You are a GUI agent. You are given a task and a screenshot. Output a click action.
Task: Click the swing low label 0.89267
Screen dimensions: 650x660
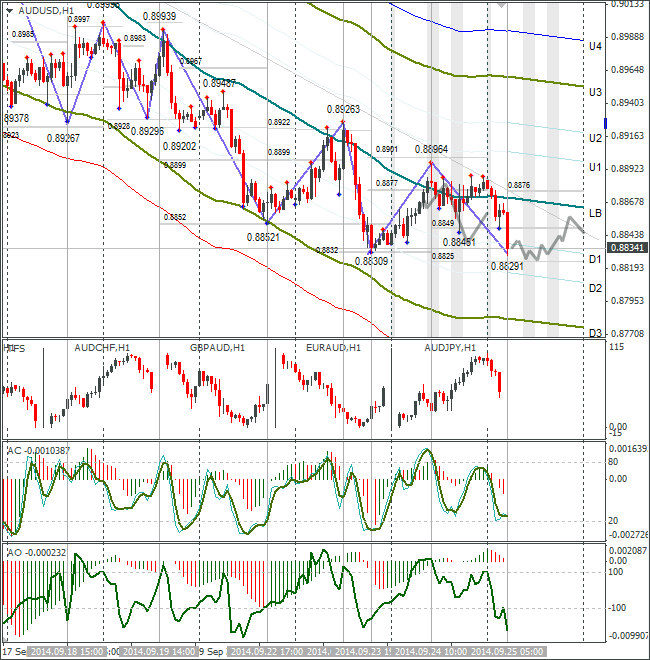click(x=63, y=138)
